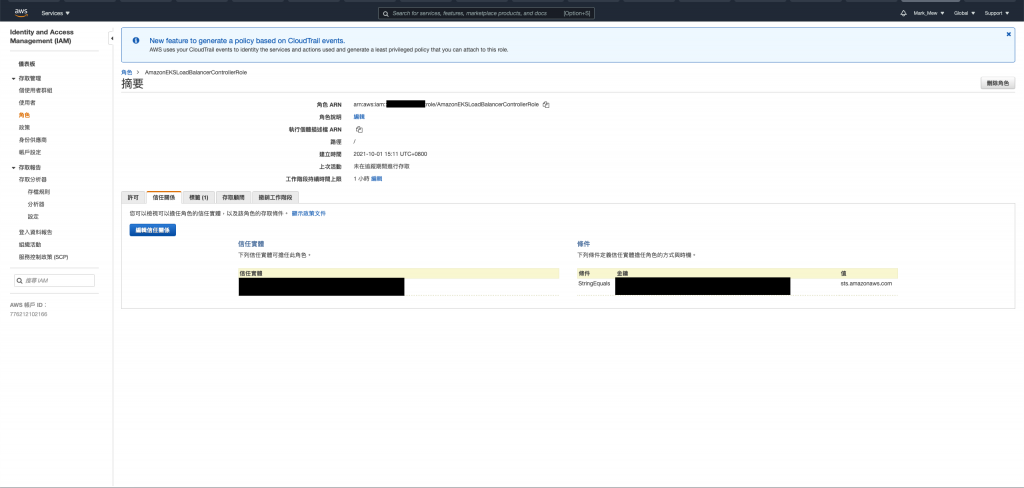Copy the instance profile ARN
The width and height of the screenshot is (1024, 488).
point(359,129)
